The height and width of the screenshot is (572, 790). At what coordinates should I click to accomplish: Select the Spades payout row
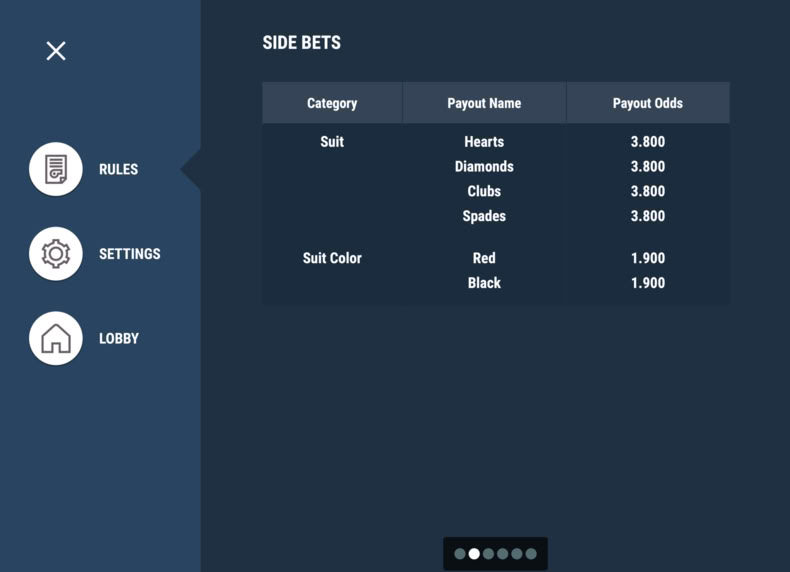point(496,216)
